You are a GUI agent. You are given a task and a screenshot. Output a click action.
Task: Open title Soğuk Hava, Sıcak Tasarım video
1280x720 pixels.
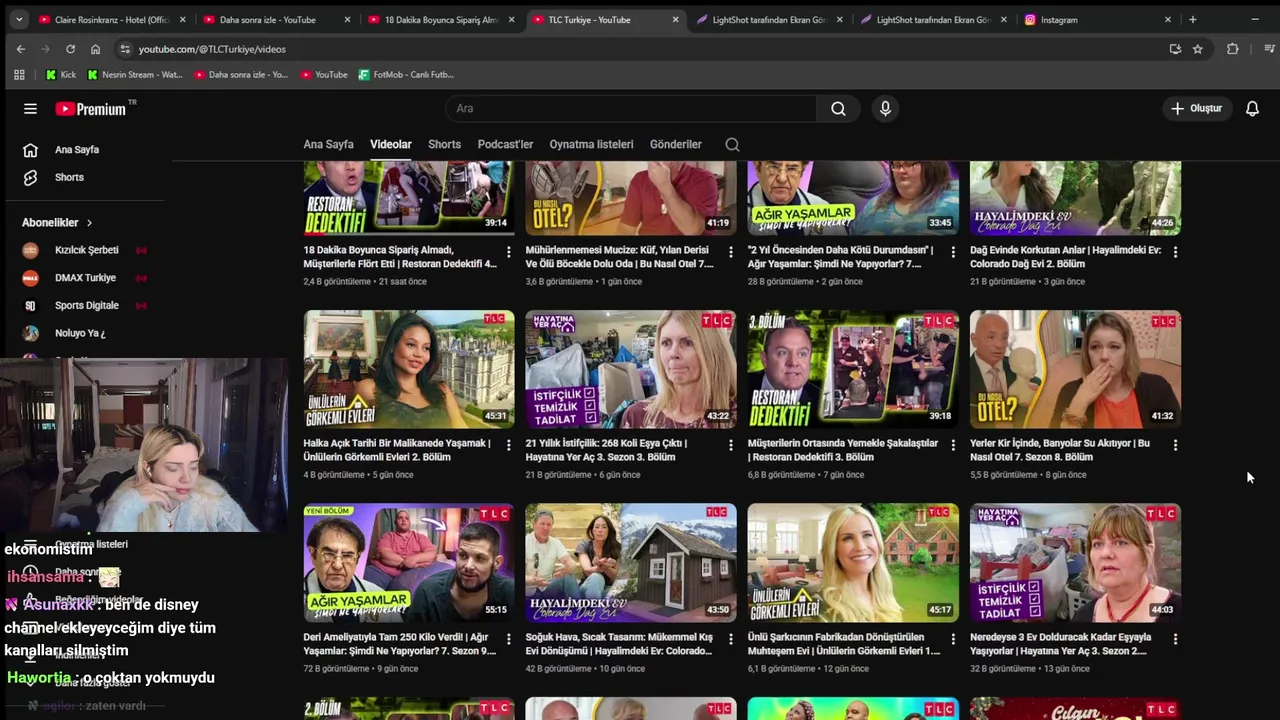click(x=619, y=643)
